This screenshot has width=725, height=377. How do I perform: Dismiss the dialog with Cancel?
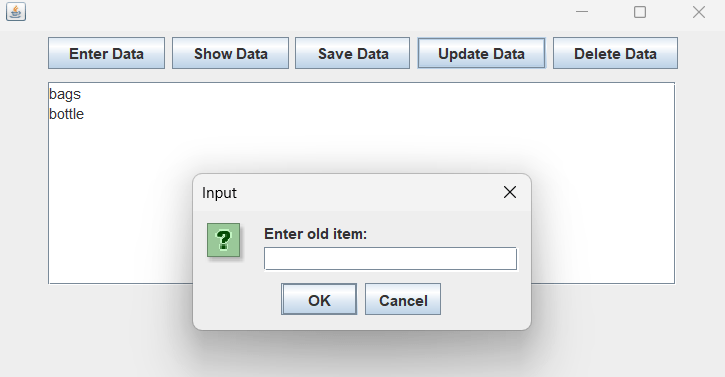[403, 299]
